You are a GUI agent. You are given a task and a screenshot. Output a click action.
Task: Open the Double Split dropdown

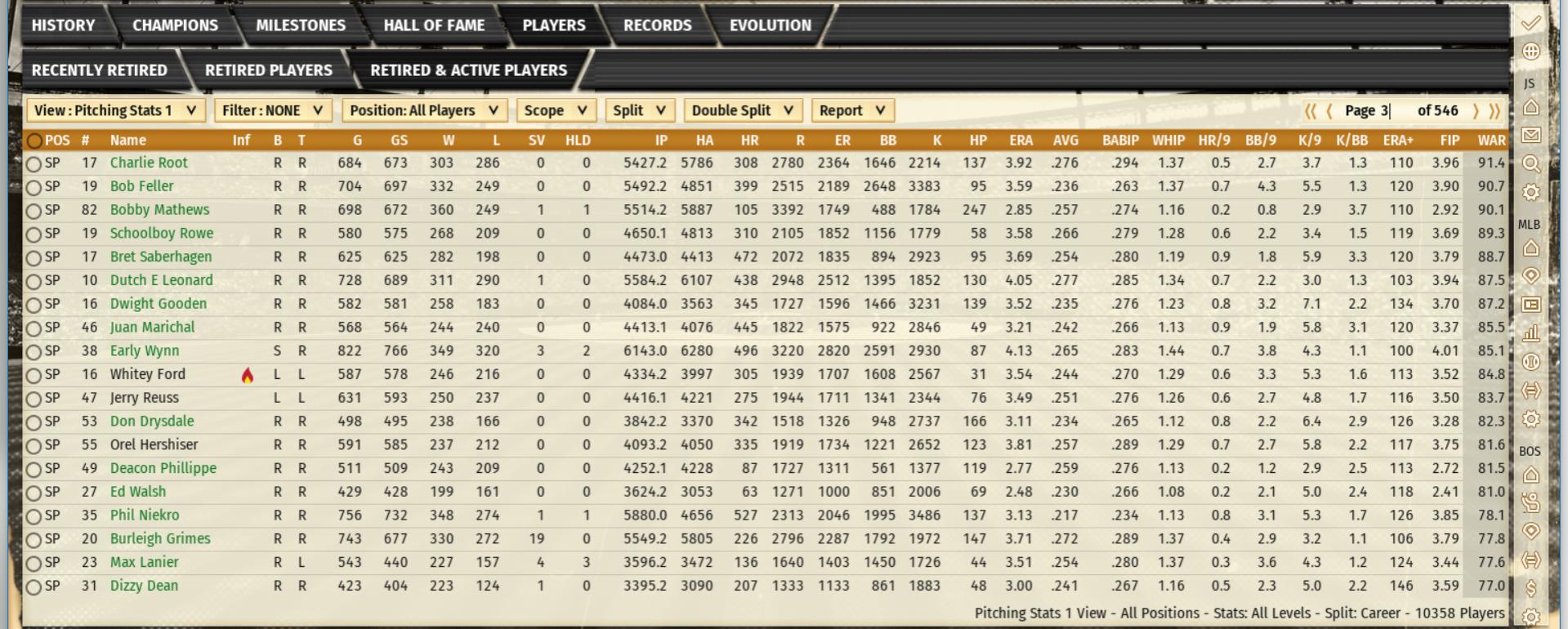pos(743,110)
